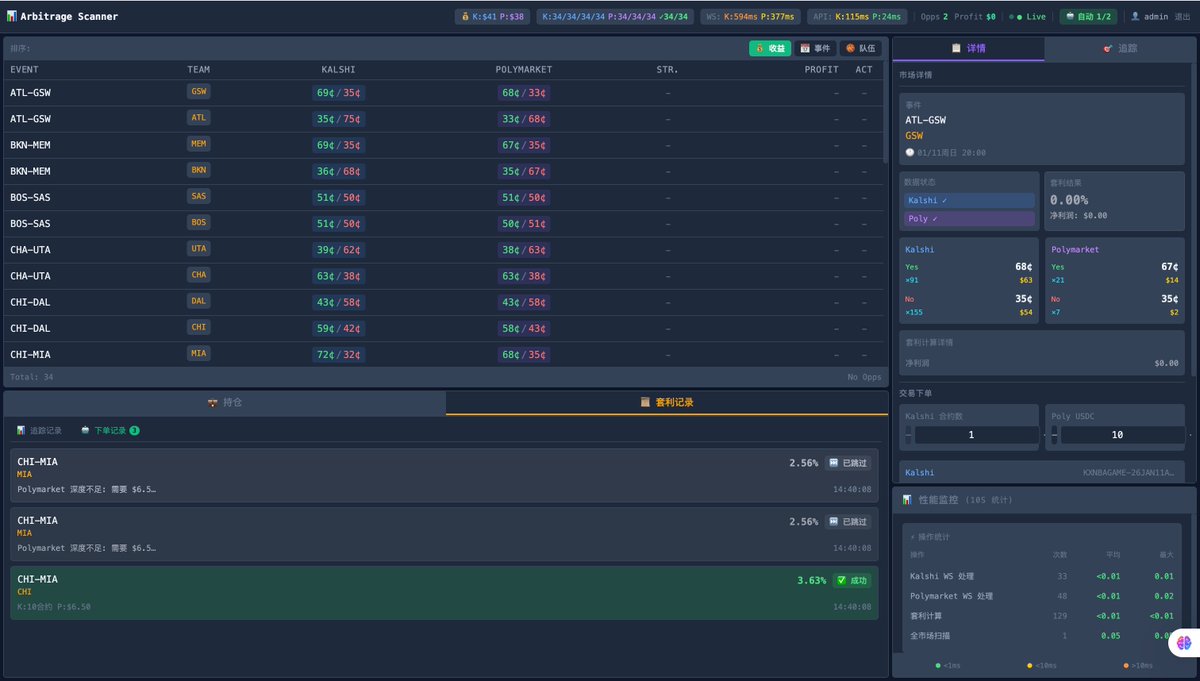Click the K:34/34/34/34 market count badge

(x=614, y=16)
